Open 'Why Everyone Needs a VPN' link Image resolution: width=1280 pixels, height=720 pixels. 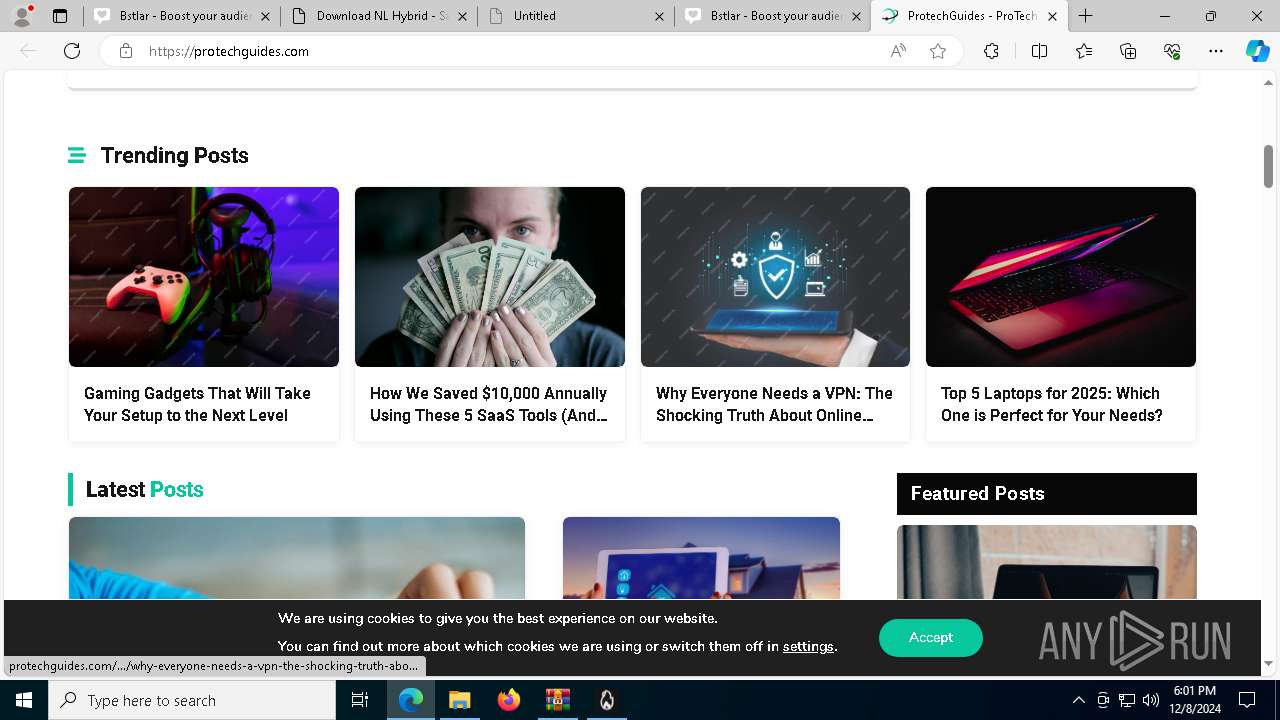(x=774, y=404)
